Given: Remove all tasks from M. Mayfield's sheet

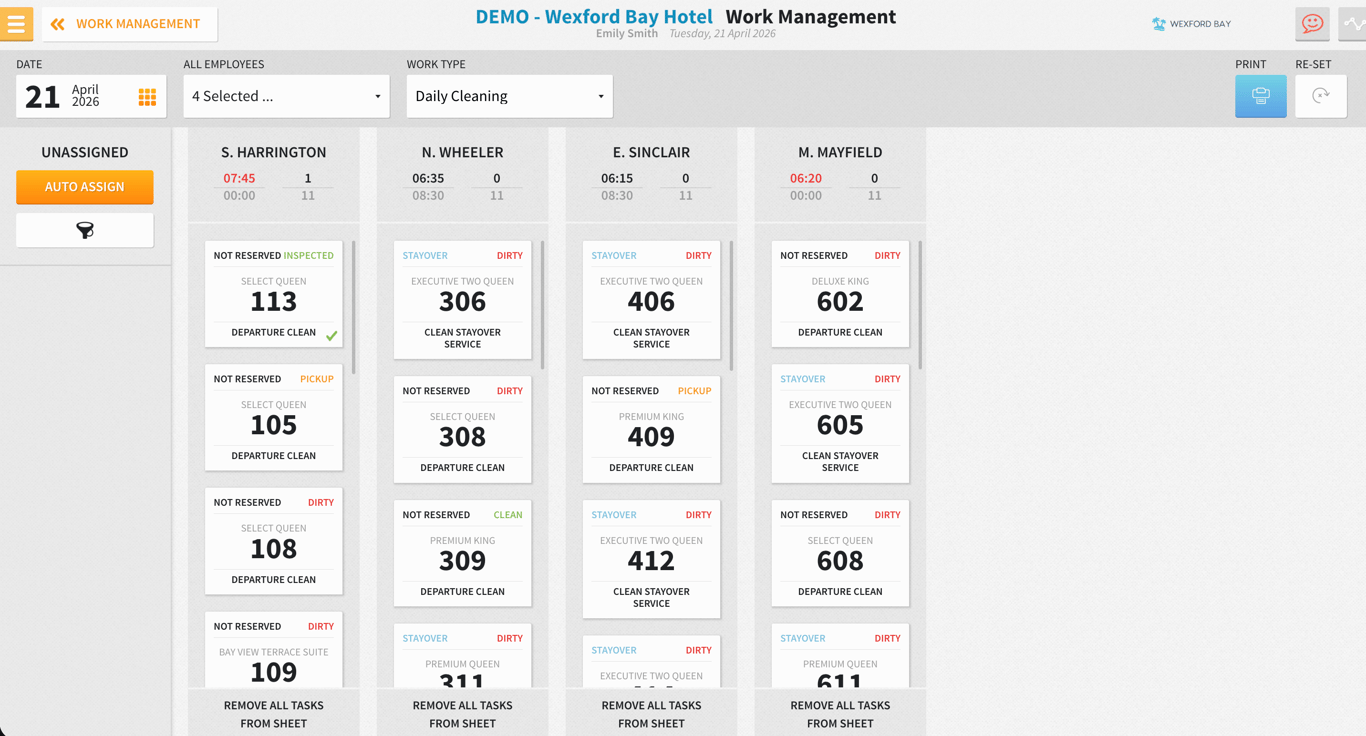Looking at the screenshot, I should coord(840,714).
